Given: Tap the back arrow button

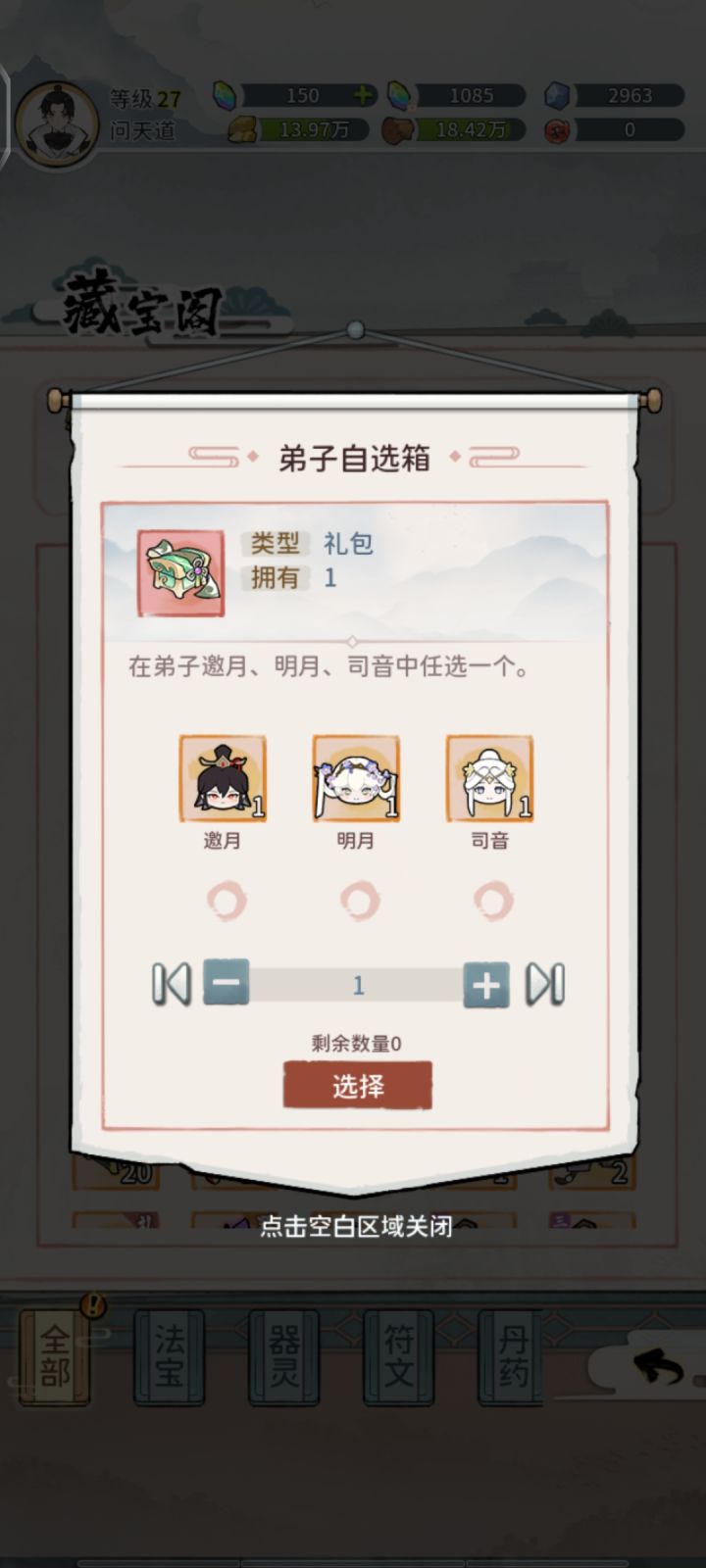Looking at the screenshot, I should 659,1367.
